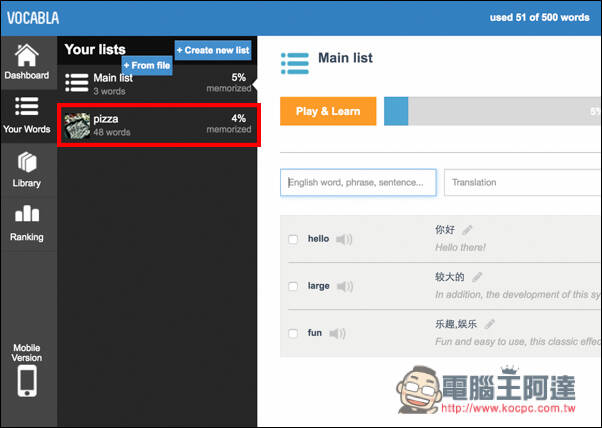Click the Your lists heading
The height and width of the screenshot is (428, 602).
[x=95, y=50]
